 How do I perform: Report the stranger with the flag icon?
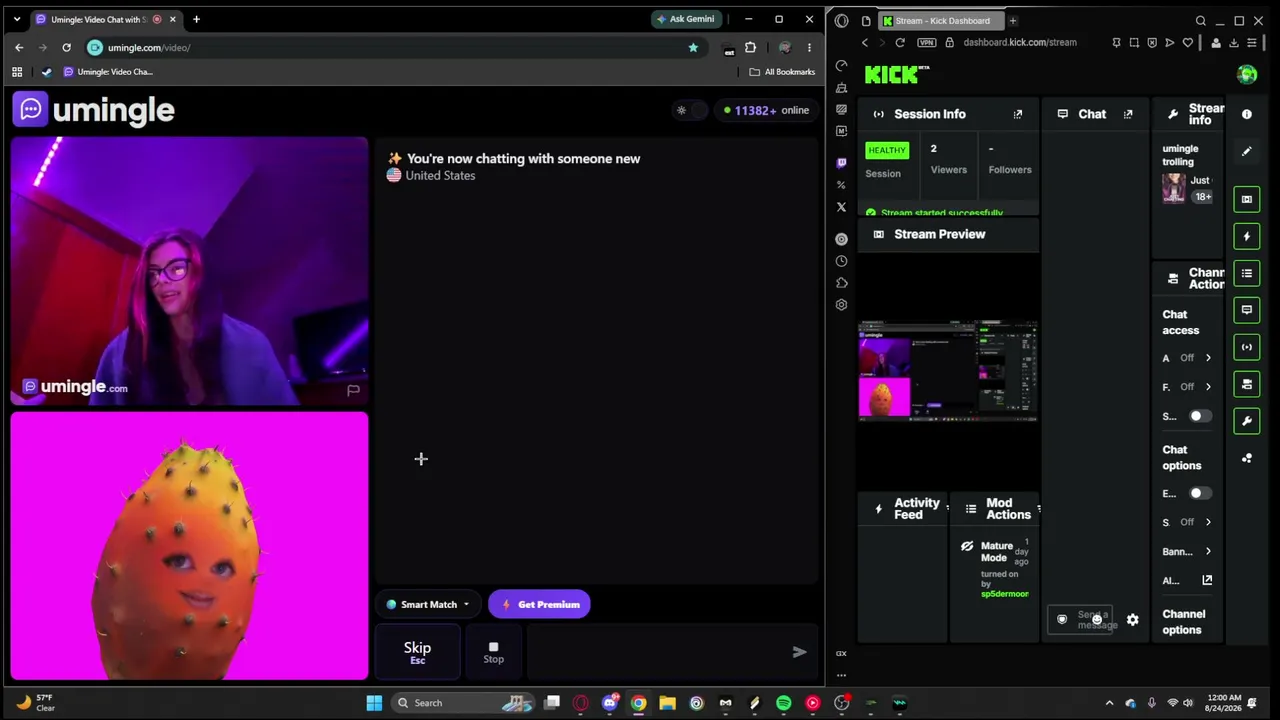353,390
